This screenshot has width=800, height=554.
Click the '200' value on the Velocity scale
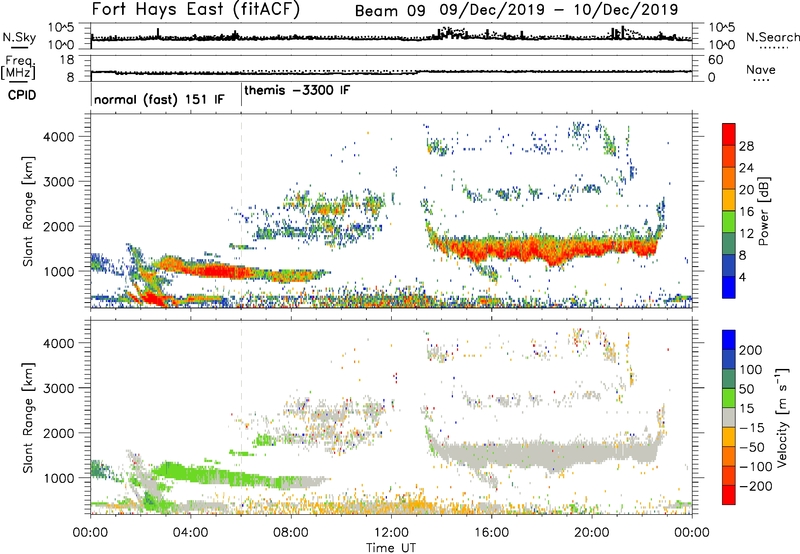pyautogui.click(x=751, y=350)
